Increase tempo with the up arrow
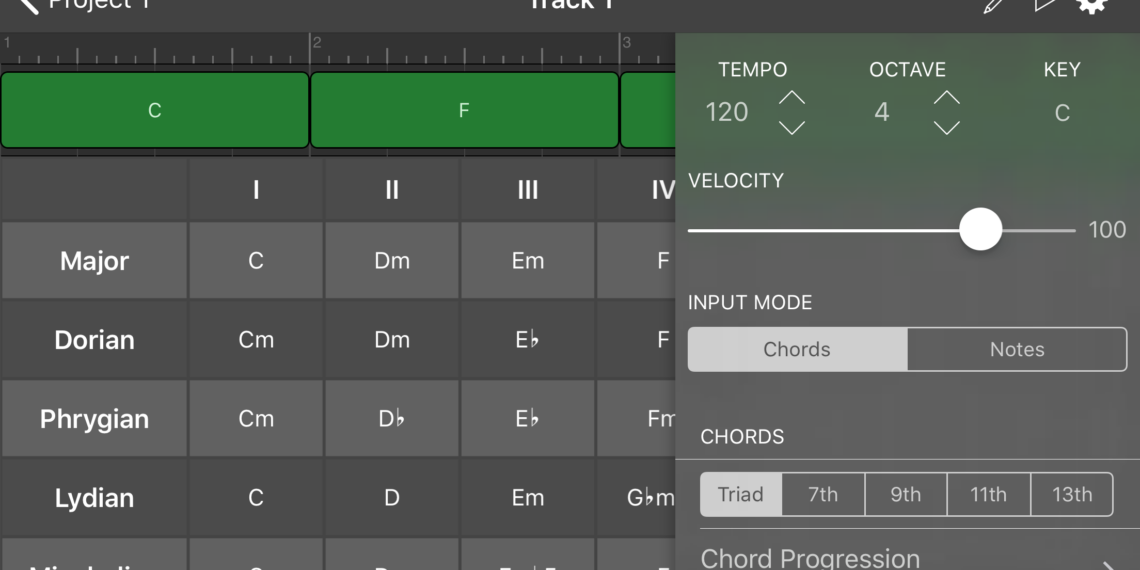The image size is (1140, 570). coord(792,98)
